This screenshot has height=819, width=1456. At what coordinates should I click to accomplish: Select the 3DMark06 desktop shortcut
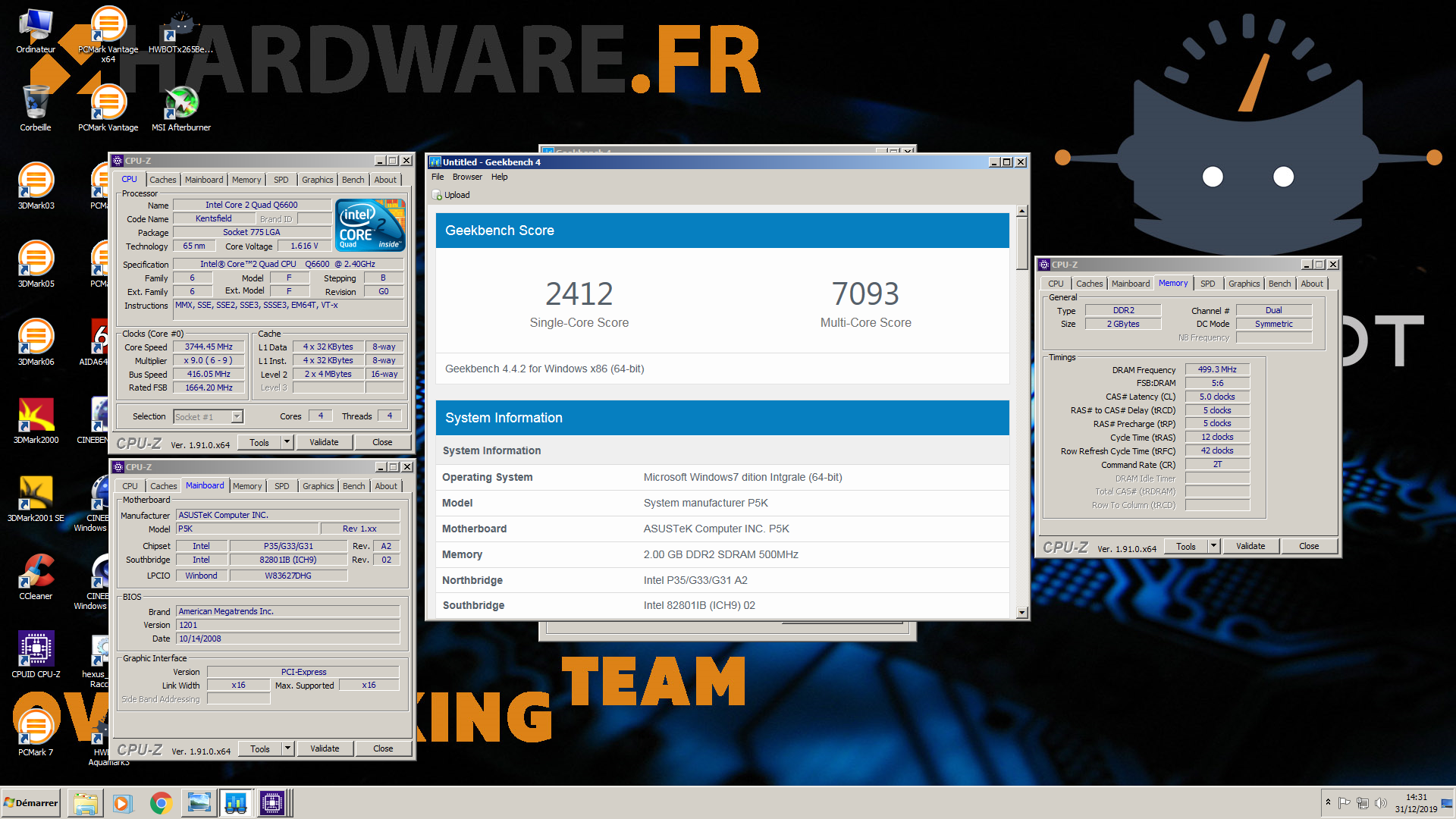point(36,342)
